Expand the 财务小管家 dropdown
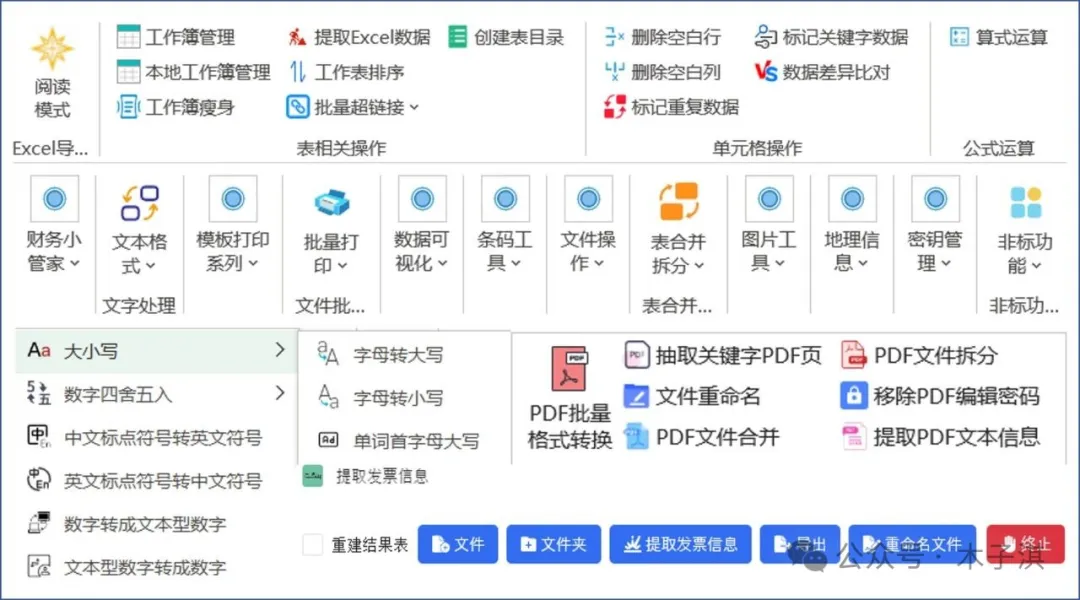The height and width of the screenshot is (600, 1080). tap(54, 252)
